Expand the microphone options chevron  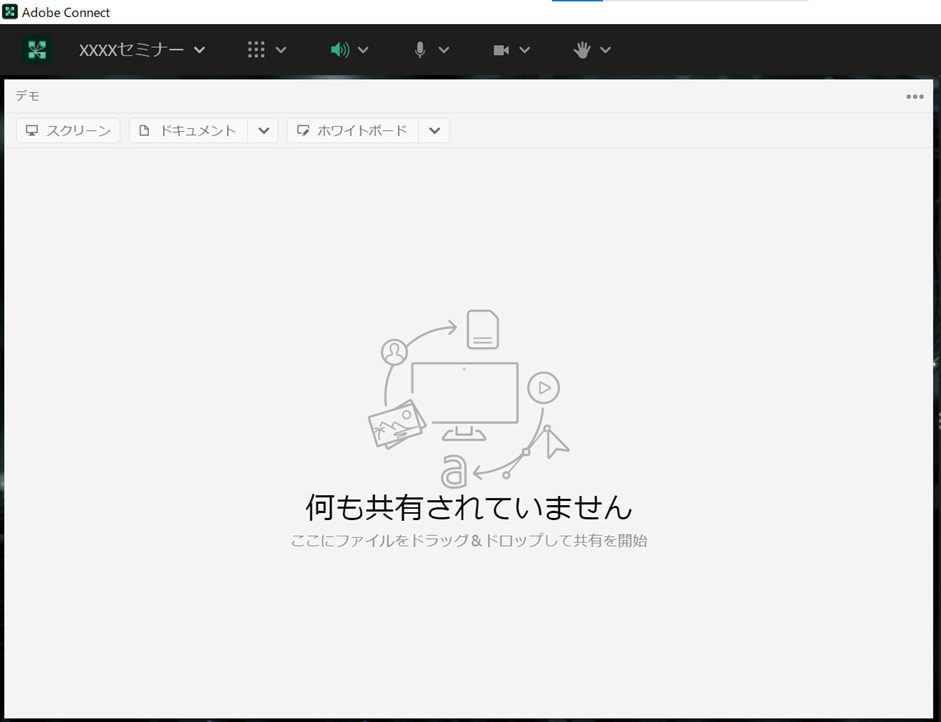tap(444, 50)
